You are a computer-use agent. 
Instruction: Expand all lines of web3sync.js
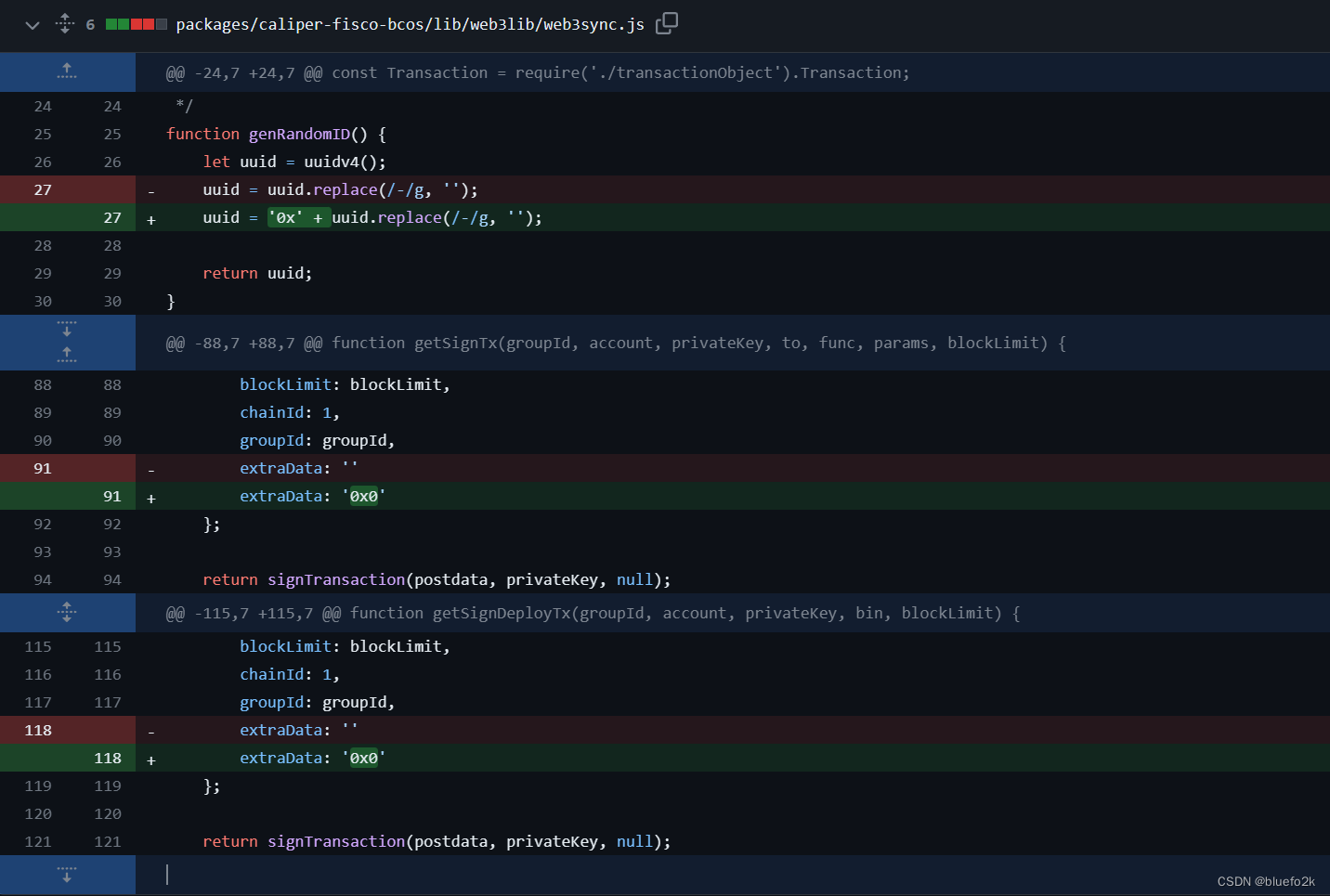[64, 23]
